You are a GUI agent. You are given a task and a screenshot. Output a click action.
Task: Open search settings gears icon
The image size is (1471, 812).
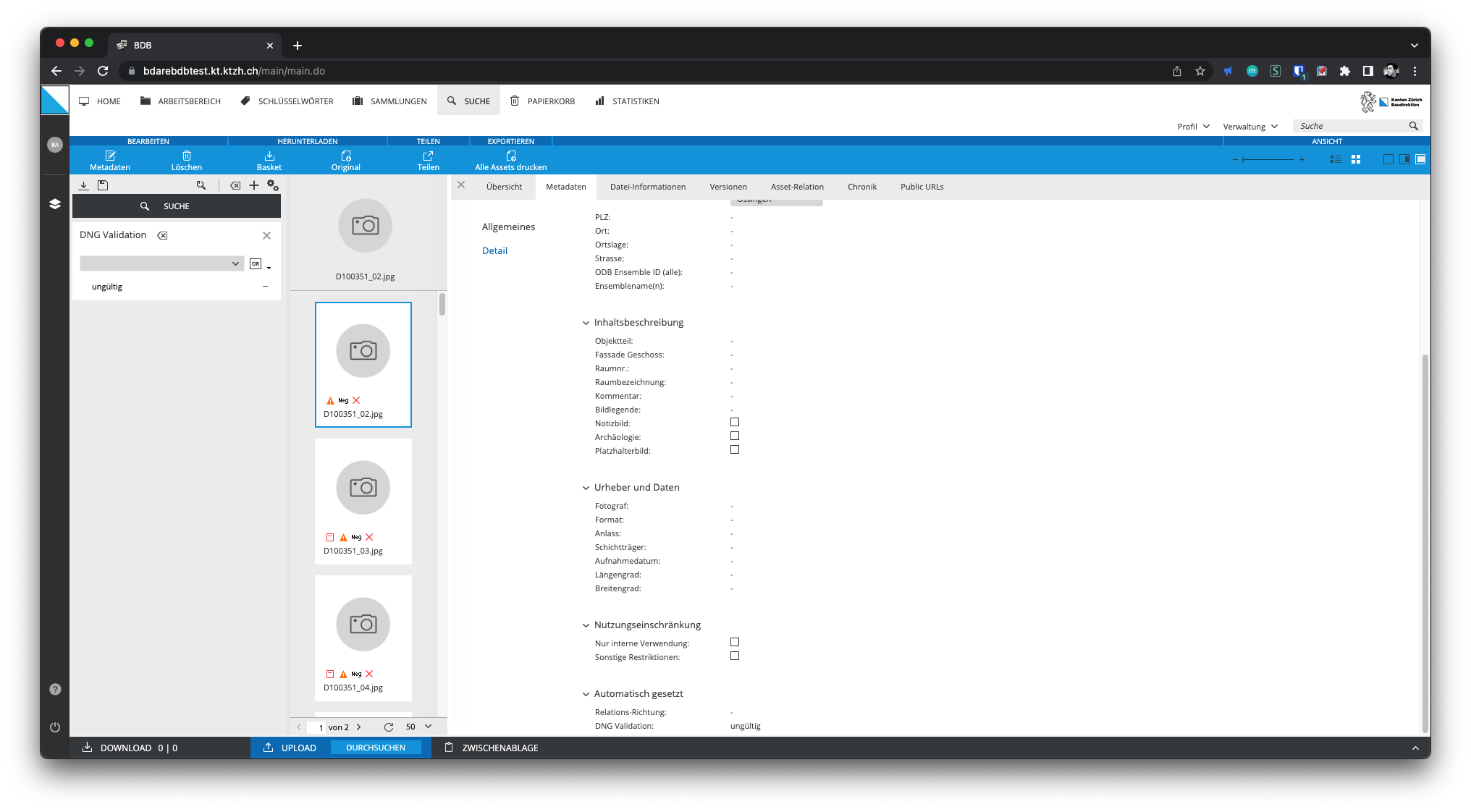coord(273,185)
